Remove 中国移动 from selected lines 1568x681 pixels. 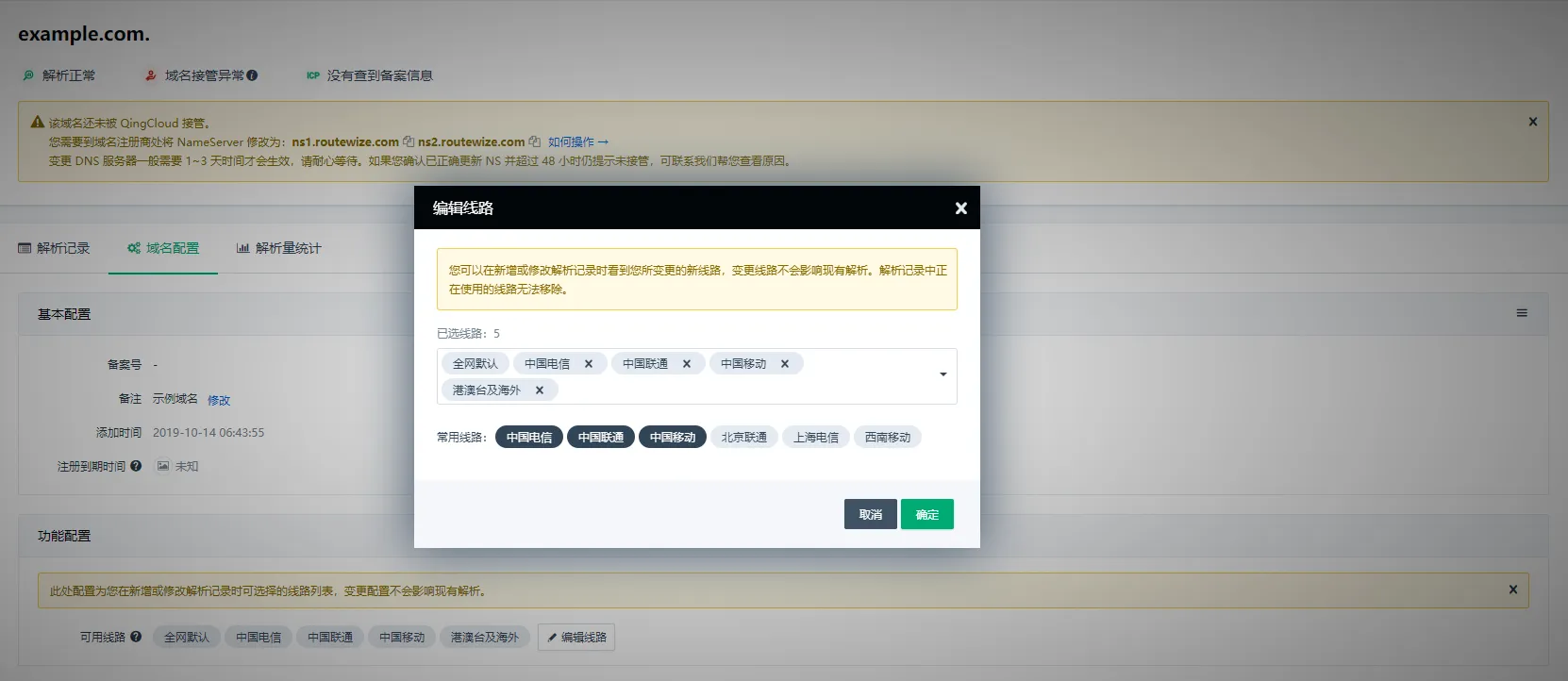point(785,364)
